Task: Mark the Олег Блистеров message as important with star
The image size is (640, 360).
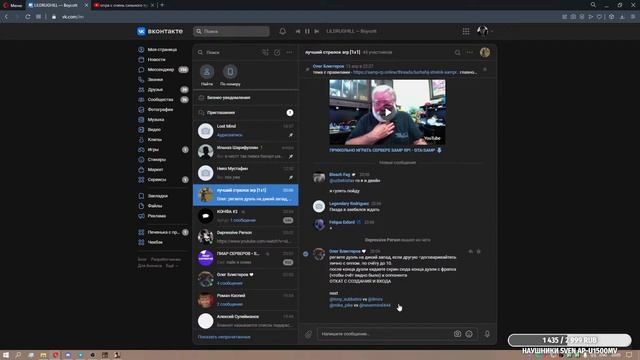Action: (x=479, y=251)
